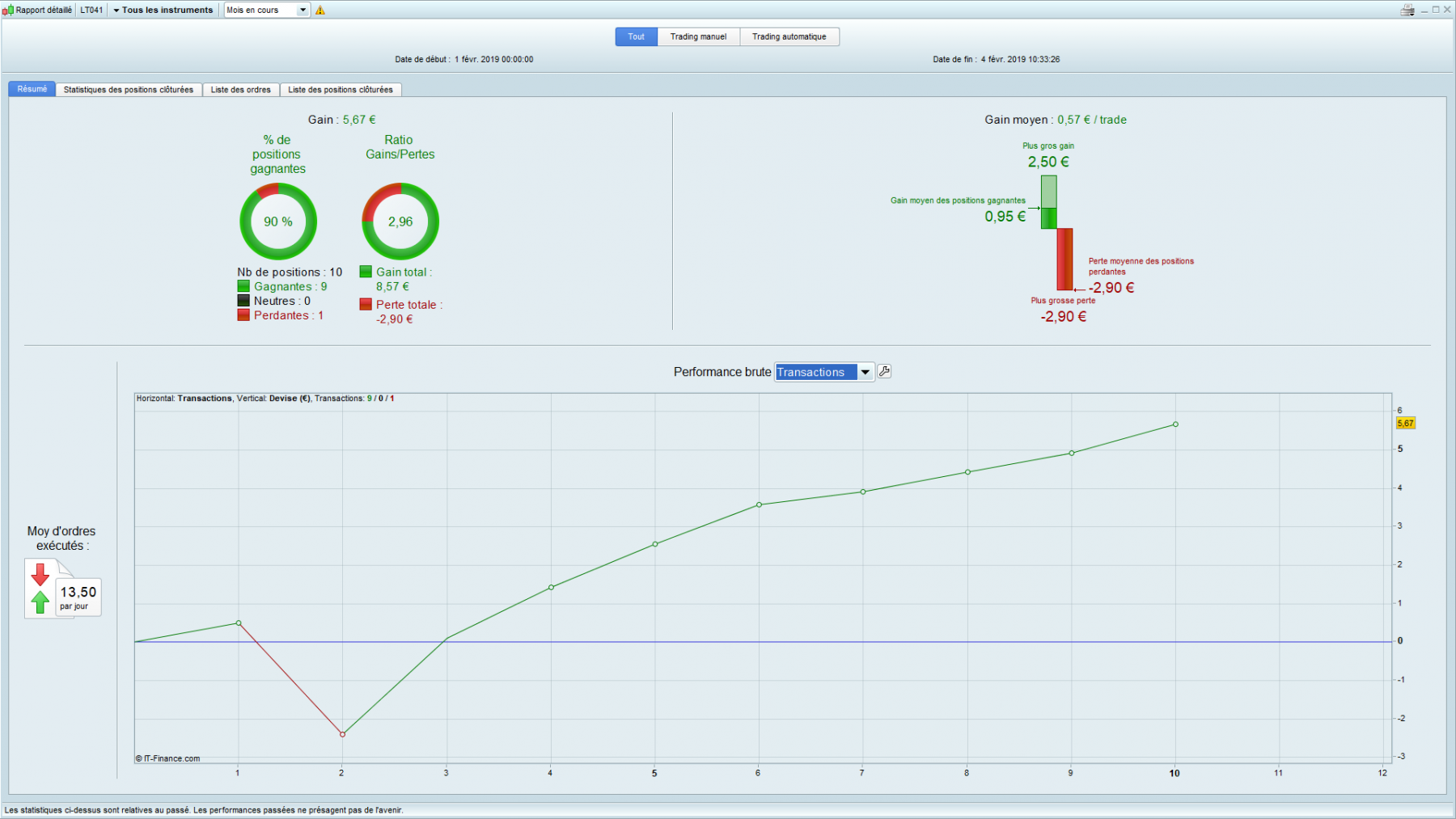Expand the Tous les instruments dropdown

click(x=163, y=11)
